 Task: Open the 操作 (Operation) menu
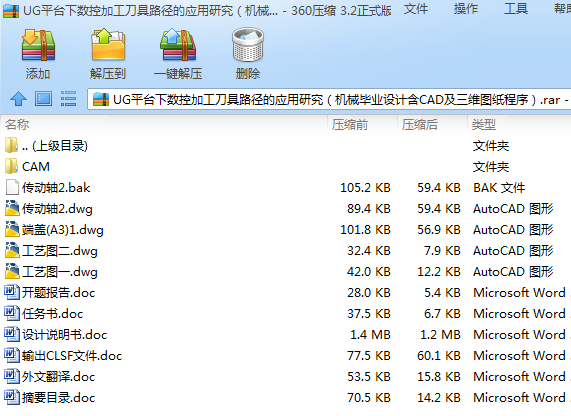coord(466,9)
